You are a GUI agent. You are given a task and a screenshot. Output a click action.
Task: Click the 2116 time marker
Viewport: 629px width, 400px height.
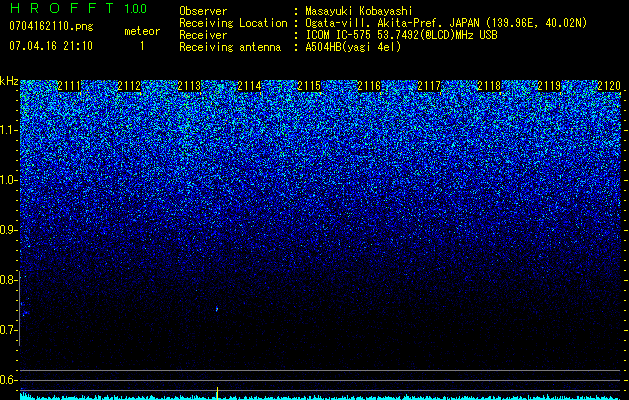(369, 86)
